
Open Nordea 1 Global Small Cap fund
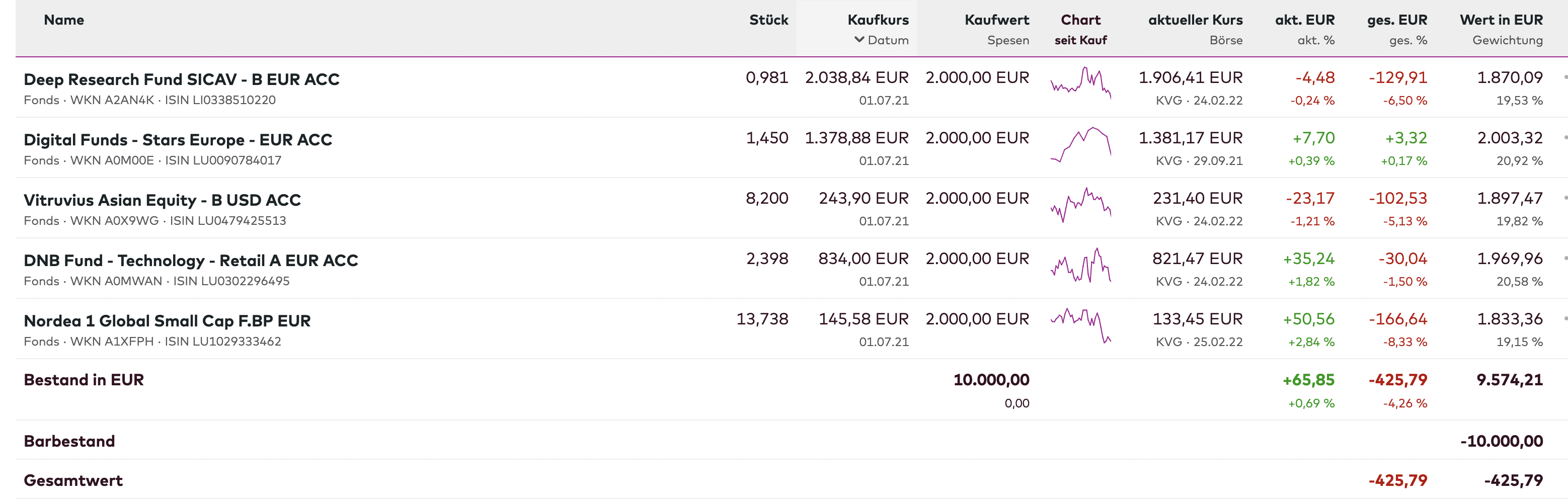tap(167, 321)
